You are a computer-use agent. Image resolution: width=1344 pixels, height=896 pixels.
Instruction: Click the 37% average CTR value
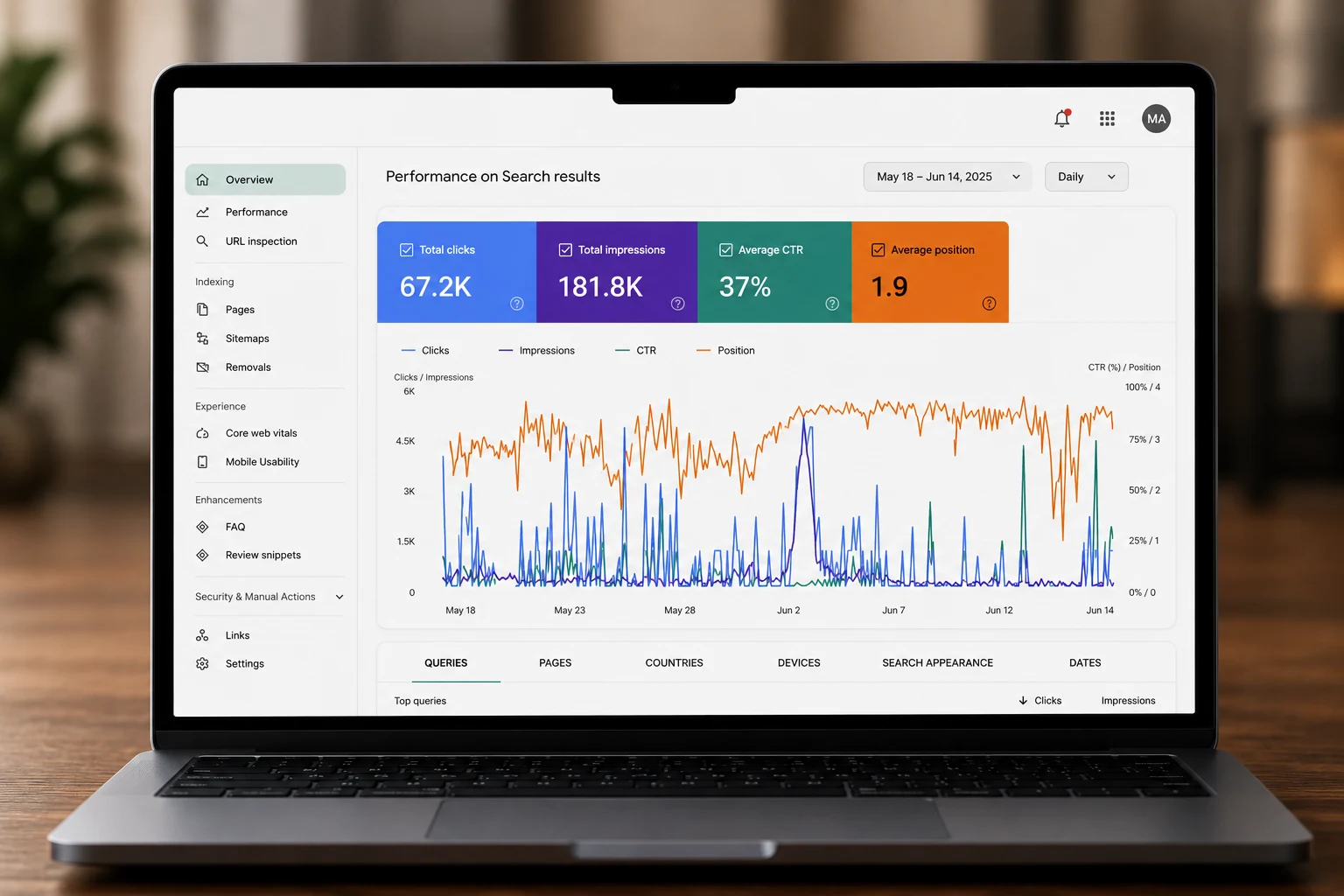745,286
